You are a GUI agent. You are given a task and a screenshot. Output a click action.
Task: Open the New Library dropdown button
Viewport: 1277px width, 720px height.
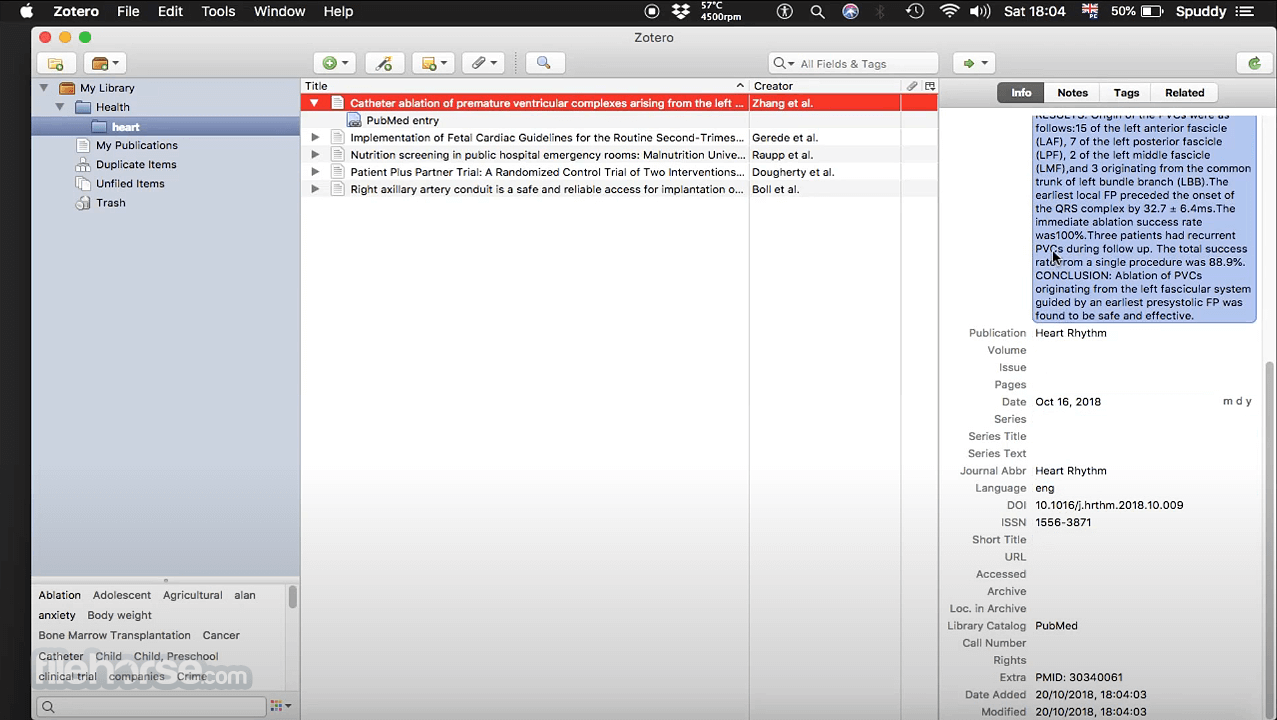pos(104,63)
